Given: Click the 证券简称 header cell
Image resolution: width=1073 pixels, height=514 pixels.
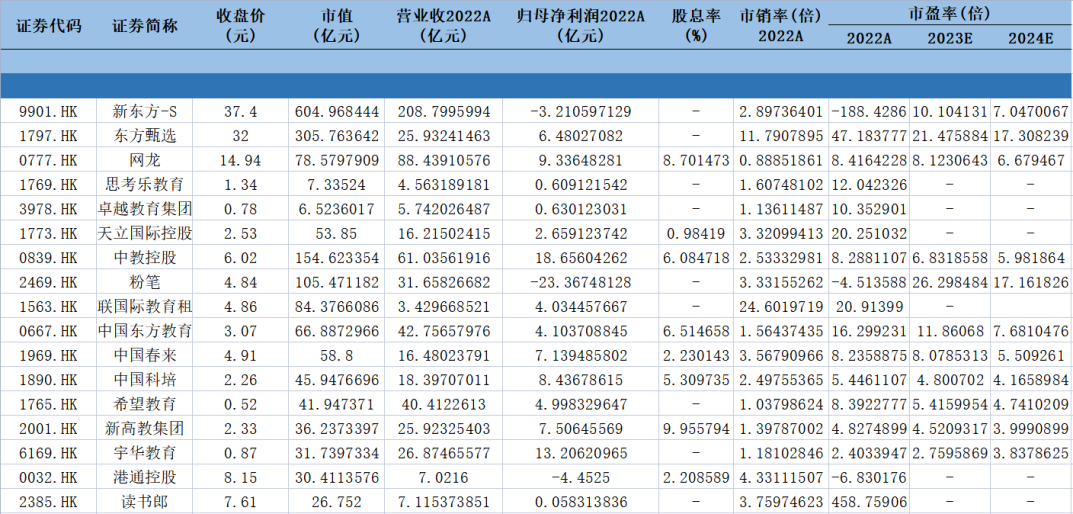Looking at the screenshot, I should click(145, 25).
